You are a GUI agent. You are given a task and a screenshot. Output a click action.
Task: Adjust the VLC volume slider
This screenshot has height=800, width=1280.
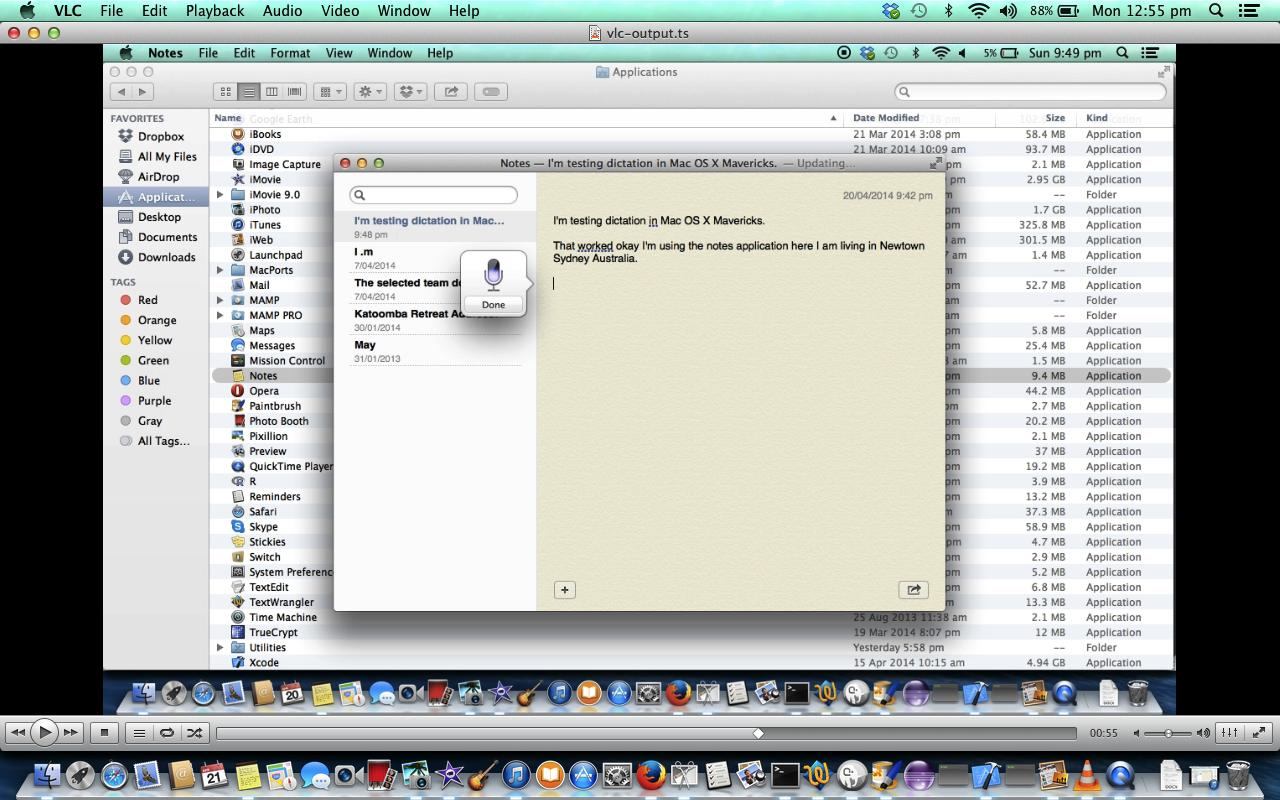[1168, 733]
